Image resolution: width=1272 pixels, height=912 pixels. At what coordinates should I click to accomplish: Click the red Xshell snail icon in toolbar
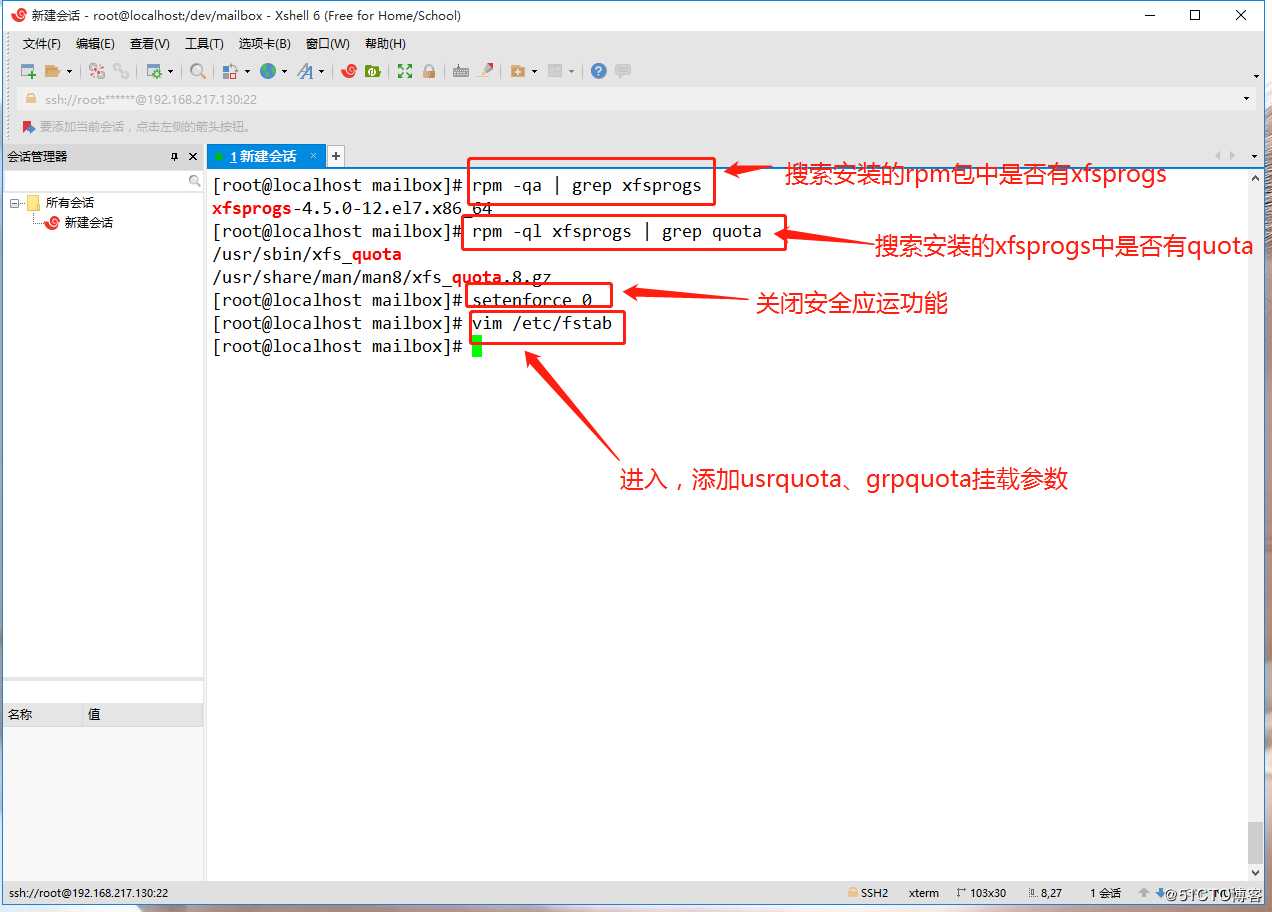[349, 71]
